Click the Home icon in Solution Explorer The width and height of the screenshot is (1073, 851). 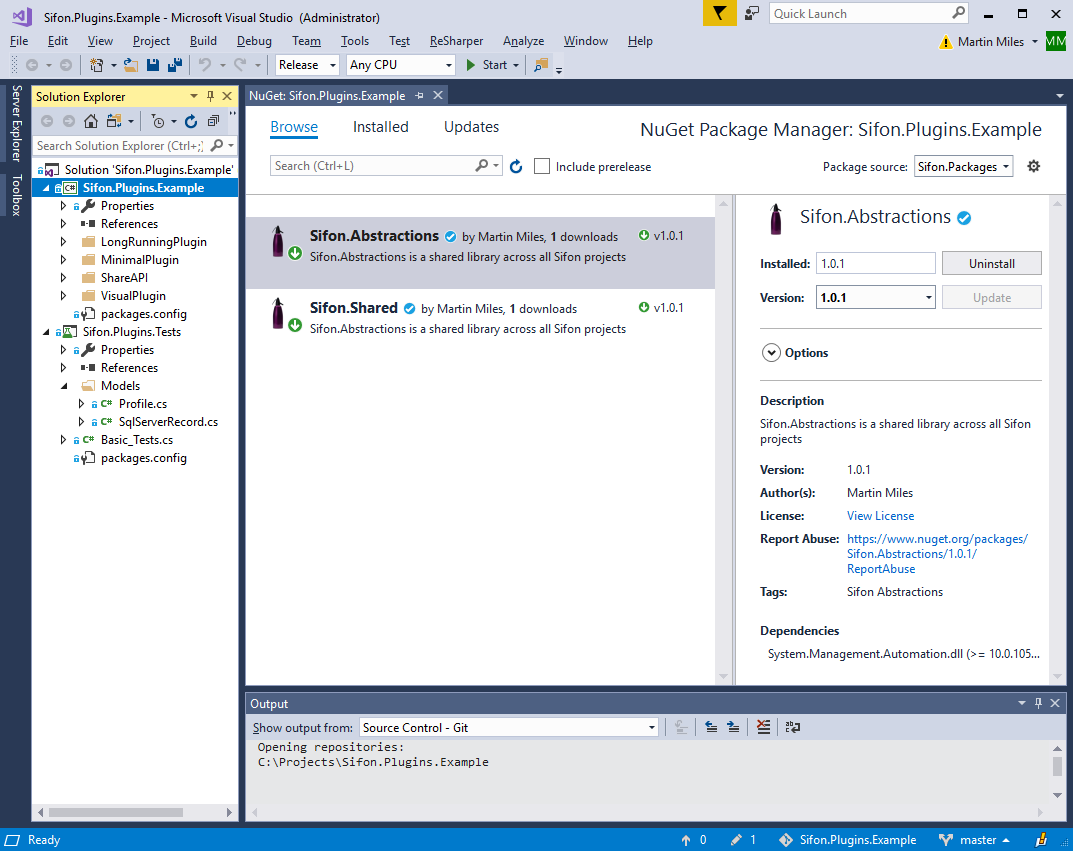click(91, 121)
